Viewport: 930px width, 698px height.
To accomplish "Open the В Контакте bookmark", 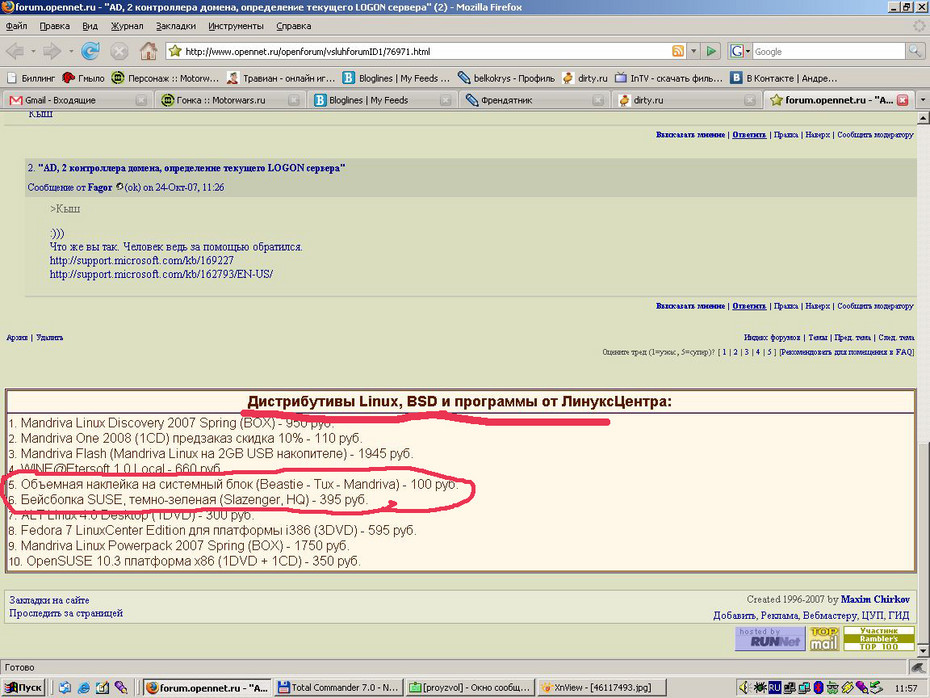I will tap(784, 78).
